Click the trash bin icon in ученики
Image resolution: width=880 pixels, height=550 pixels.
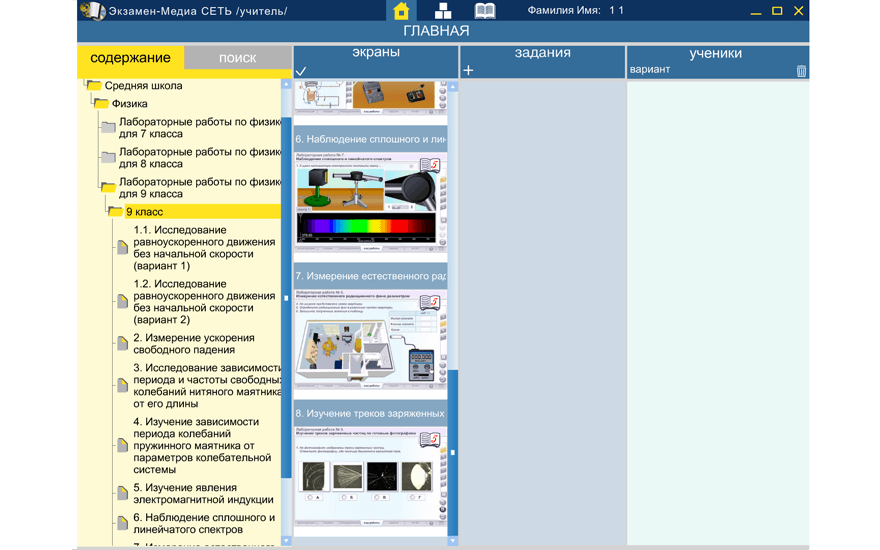coord(801,71)
